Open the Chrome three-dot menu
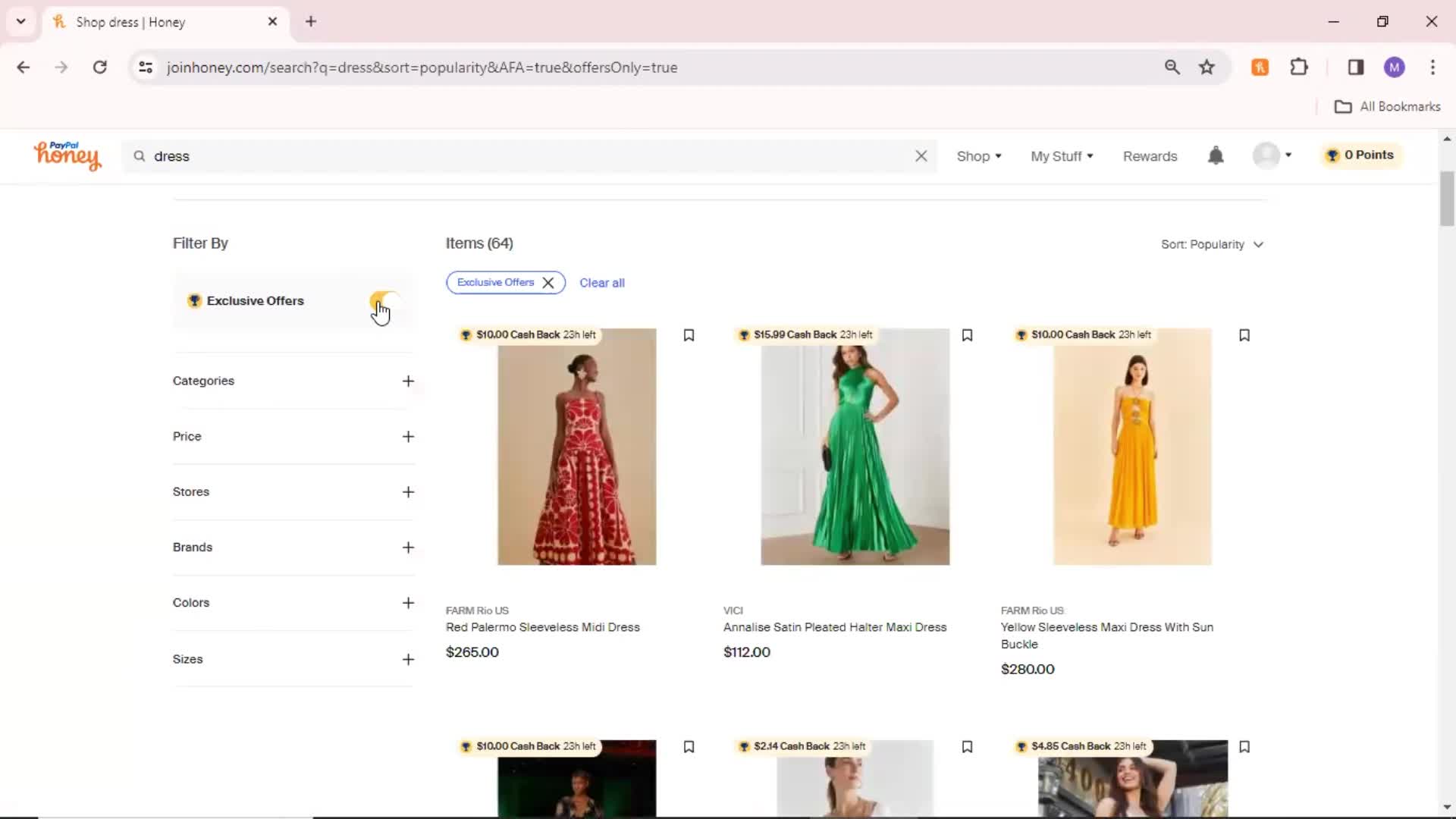1456x819 pixels. pyautogui.click(x=1432, y=67)
